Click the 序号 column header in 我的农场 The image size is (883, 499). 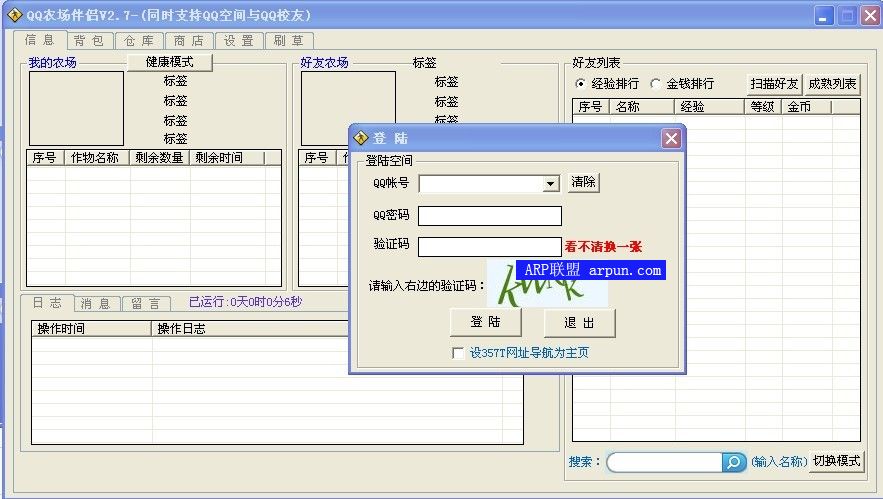pos(46,158)
